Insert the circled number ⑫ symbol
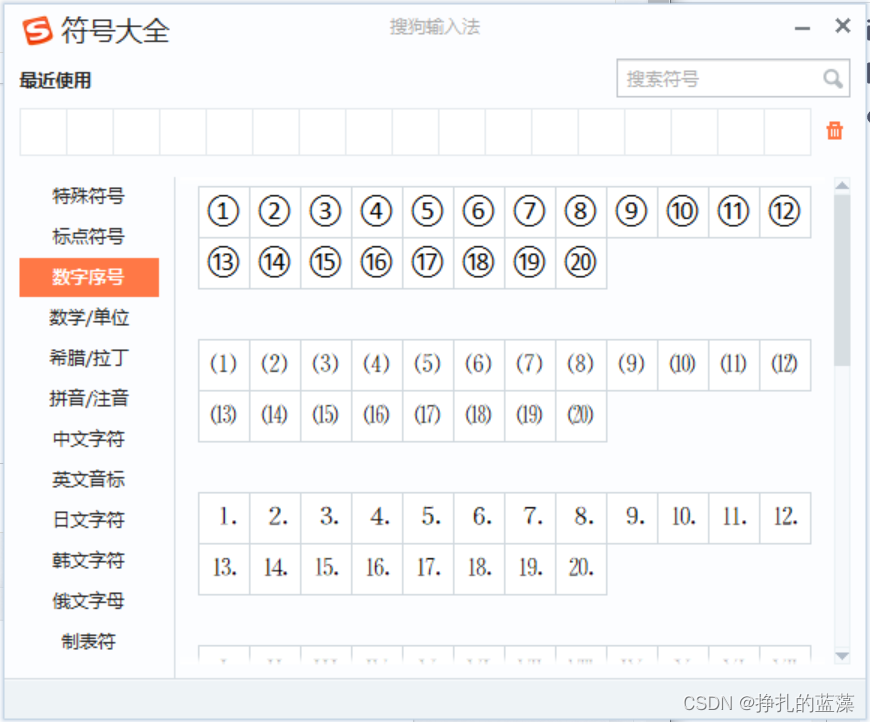This screenshot has height=722, width=870. tap(785, 212)
